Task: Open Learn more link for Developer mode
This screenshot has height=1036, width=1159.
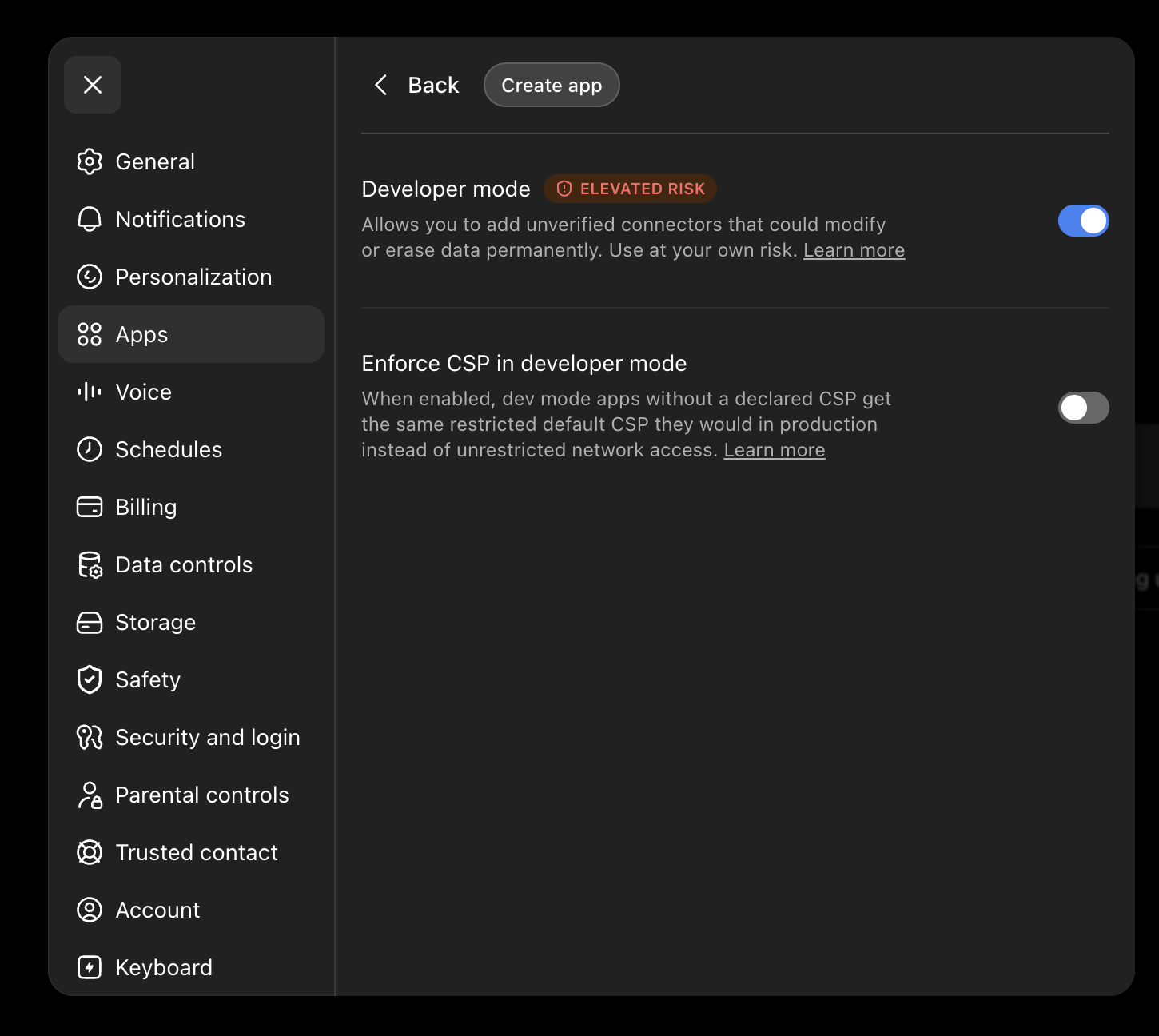Action: tap(854, 250)
